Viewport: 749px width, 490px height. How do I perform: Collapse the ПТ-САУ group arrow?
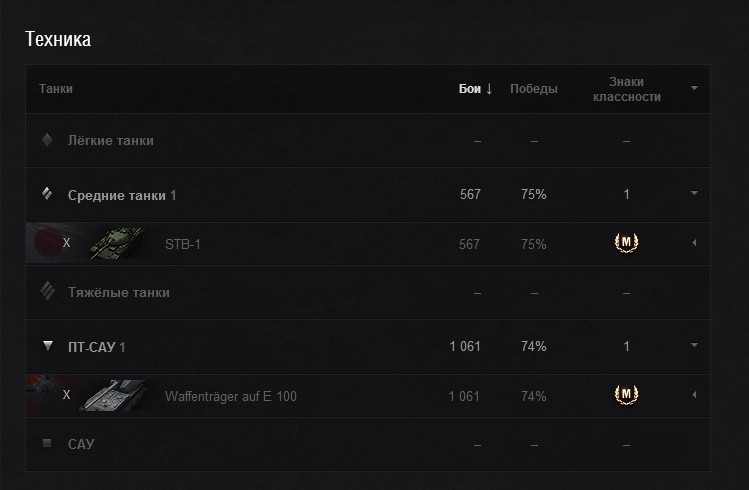(x=694, y=346)
